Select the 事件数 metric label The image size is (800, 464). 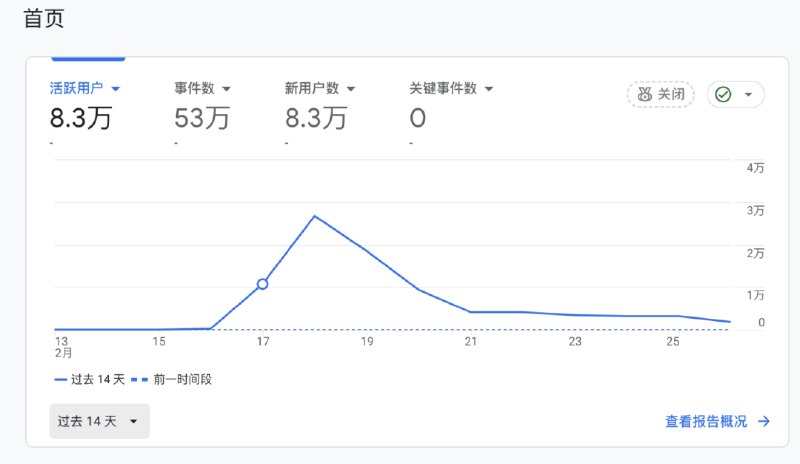[194, 88]
